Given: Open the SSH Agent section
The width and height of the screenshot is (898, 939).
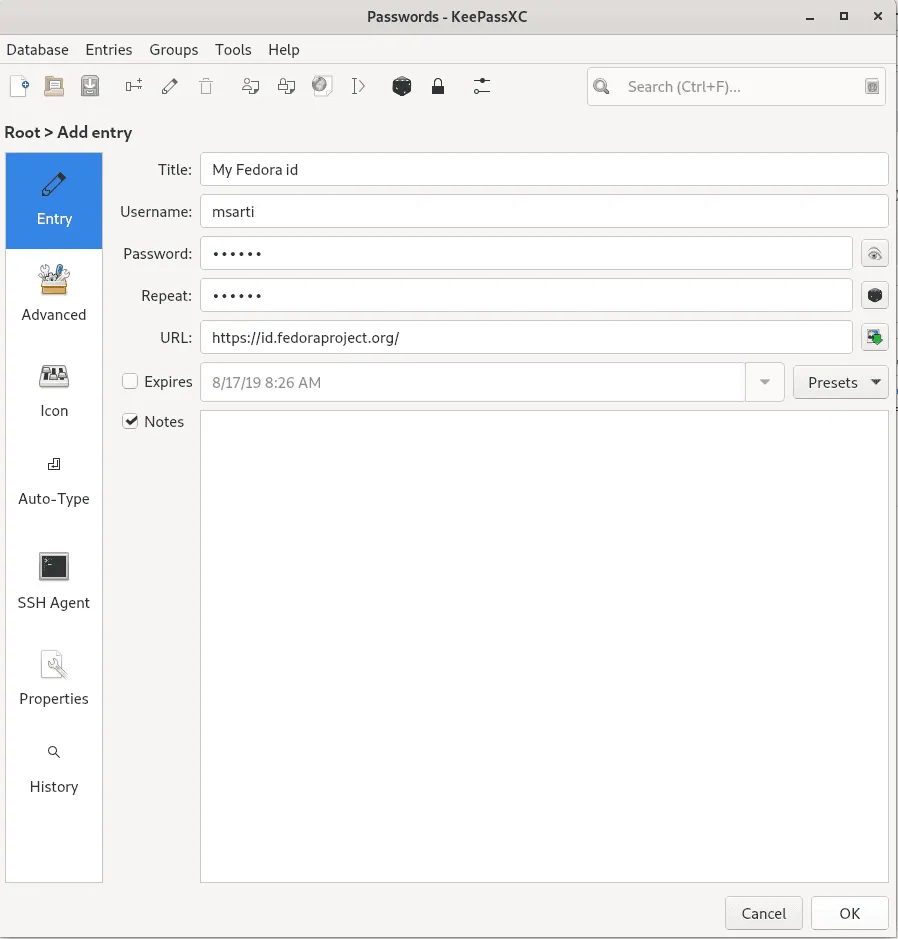Looking at the screenshot, I should pyautogui.click(x=54, y=582).
